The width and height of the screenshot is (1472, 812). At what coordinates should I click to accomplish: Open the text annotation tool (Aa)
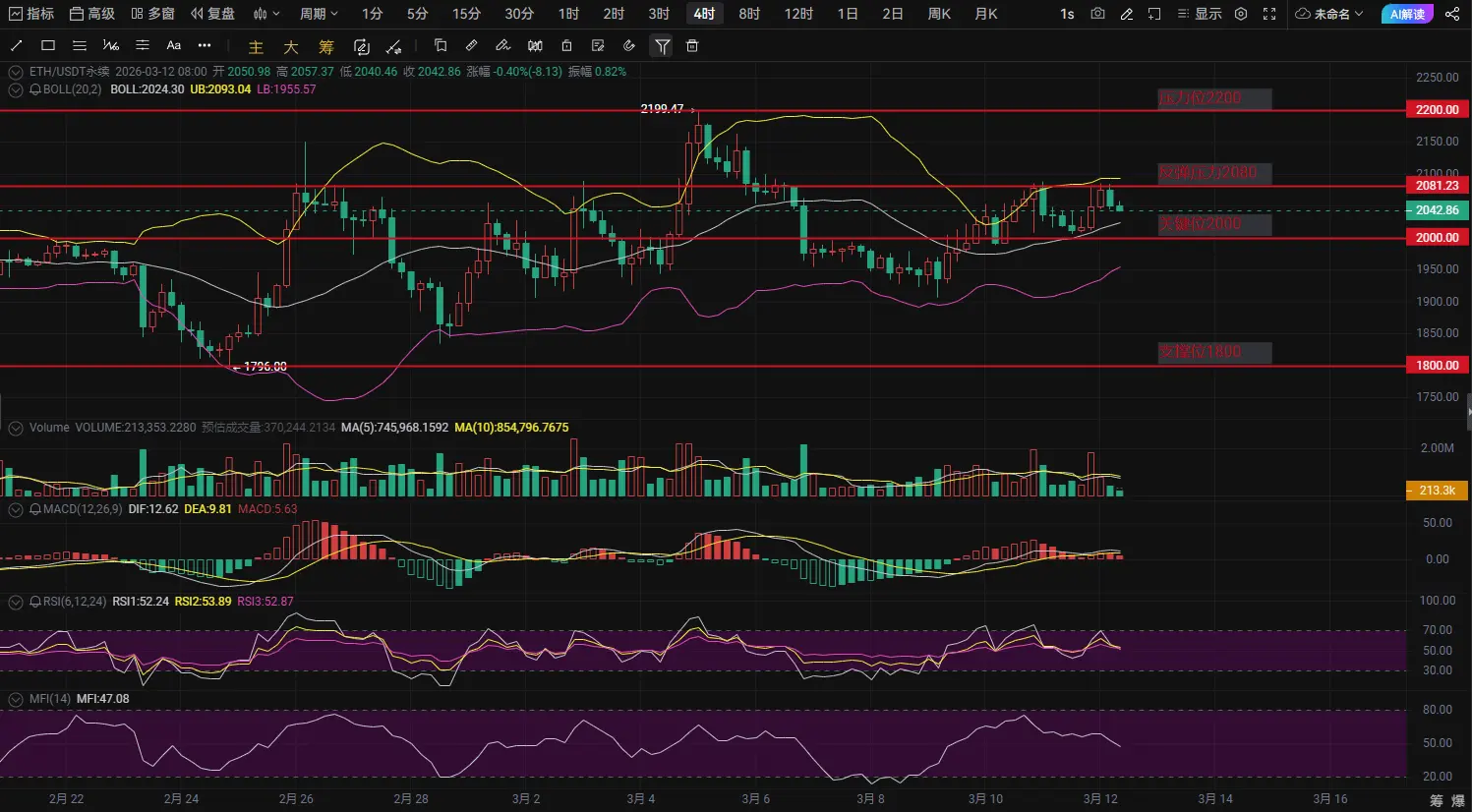174,46
